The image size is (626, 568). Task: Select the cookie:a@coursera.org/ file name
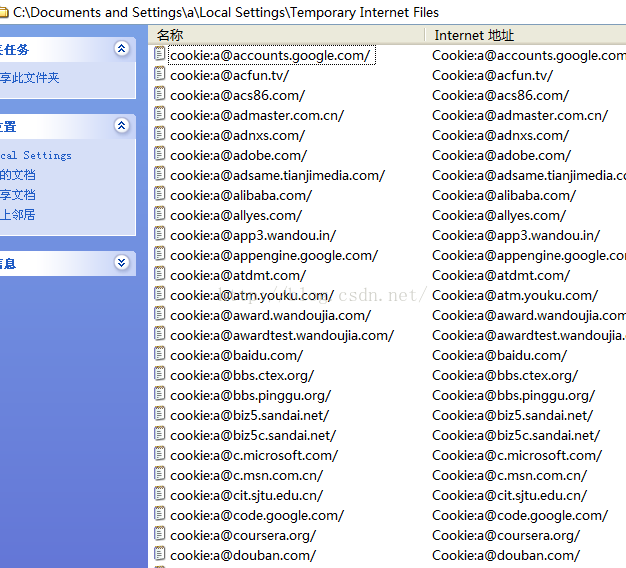243,535
